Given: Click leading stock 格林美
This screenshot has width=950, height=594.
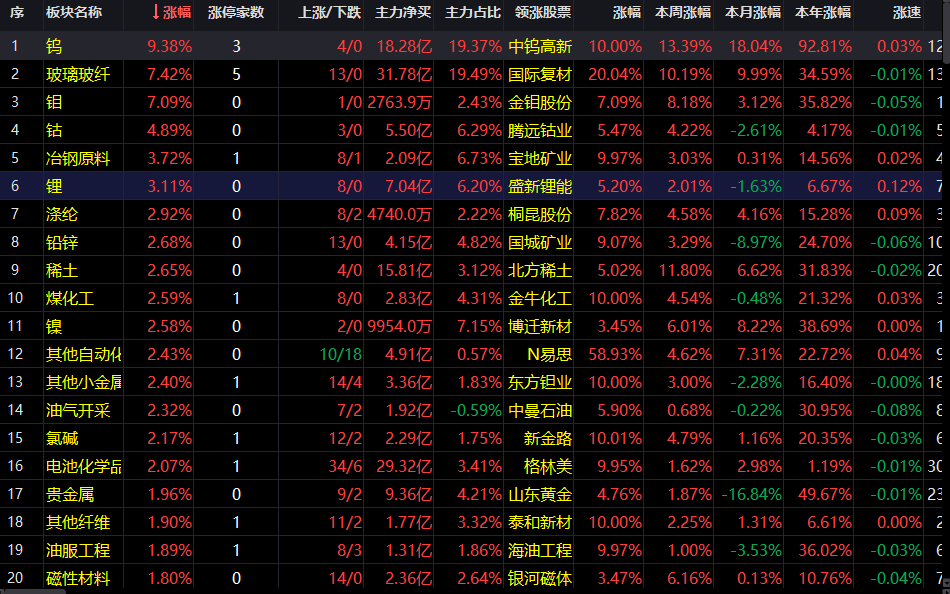Looking at the screenshot, I should [548, 466].
